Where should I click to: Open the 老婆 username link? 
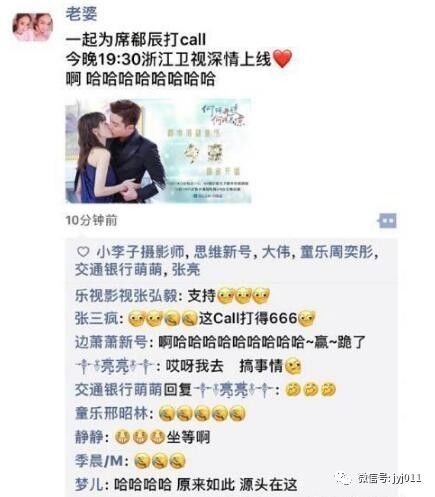pos(81,14)
